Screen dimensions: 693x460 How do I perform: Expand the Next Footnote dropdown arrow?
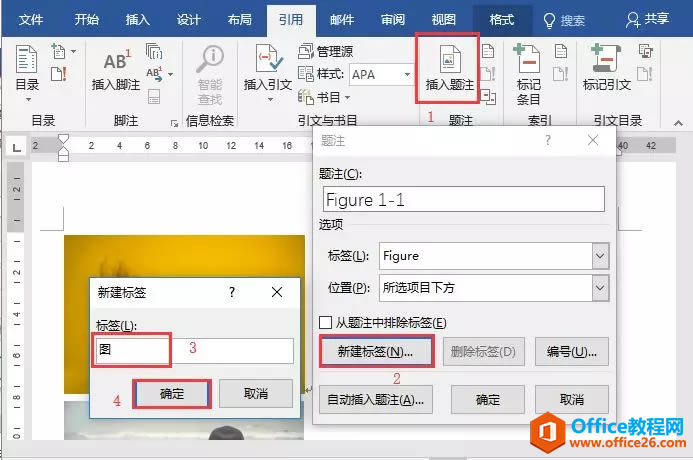(170, 74)
